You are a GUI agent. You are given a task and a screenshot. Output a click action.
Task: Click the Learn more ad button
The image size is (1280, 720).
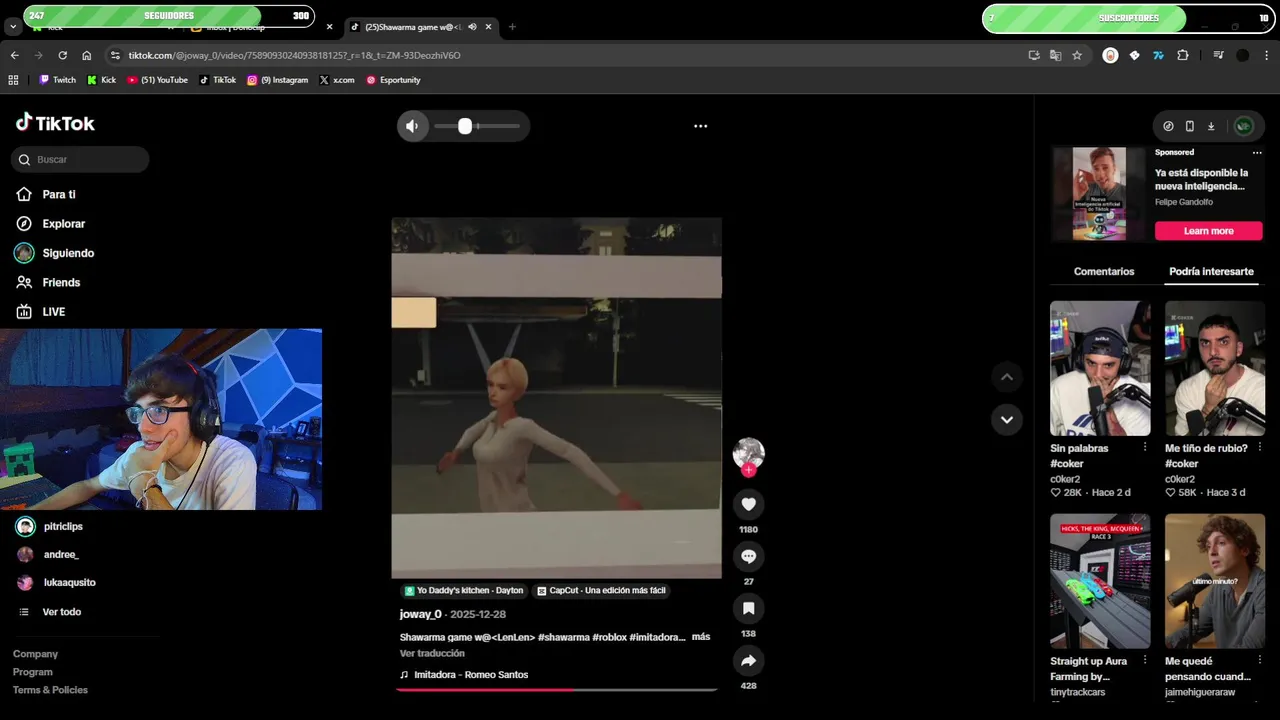tap(1208, 231)
